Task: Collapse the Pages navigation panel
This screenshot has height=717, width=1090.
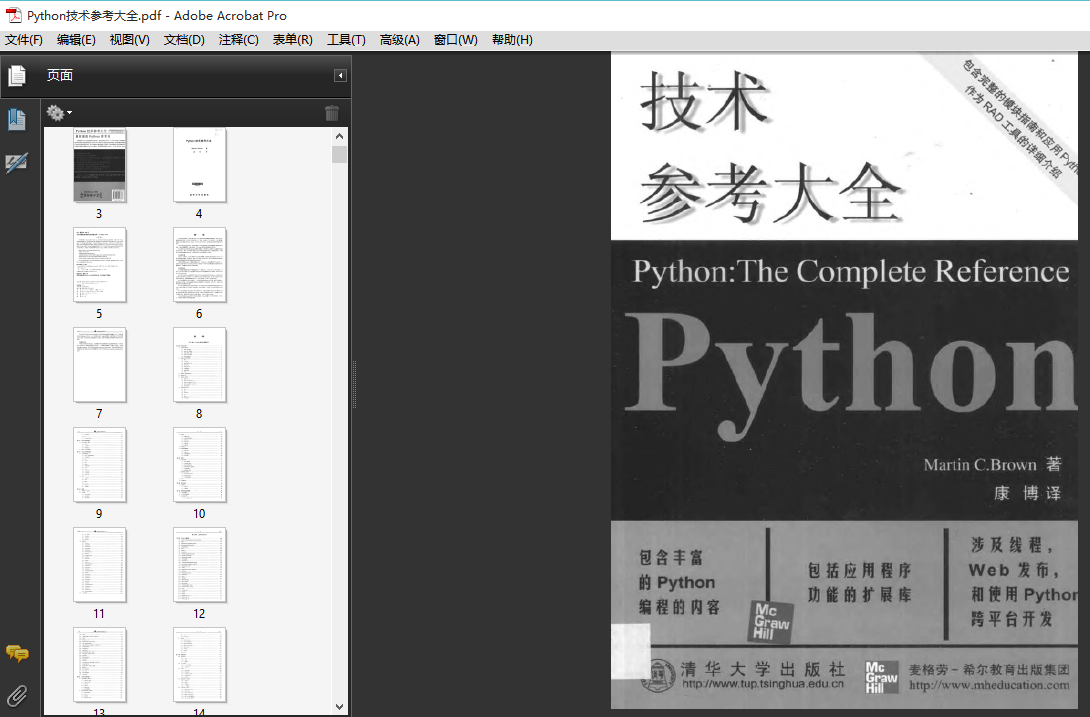Action: [340, 76]
